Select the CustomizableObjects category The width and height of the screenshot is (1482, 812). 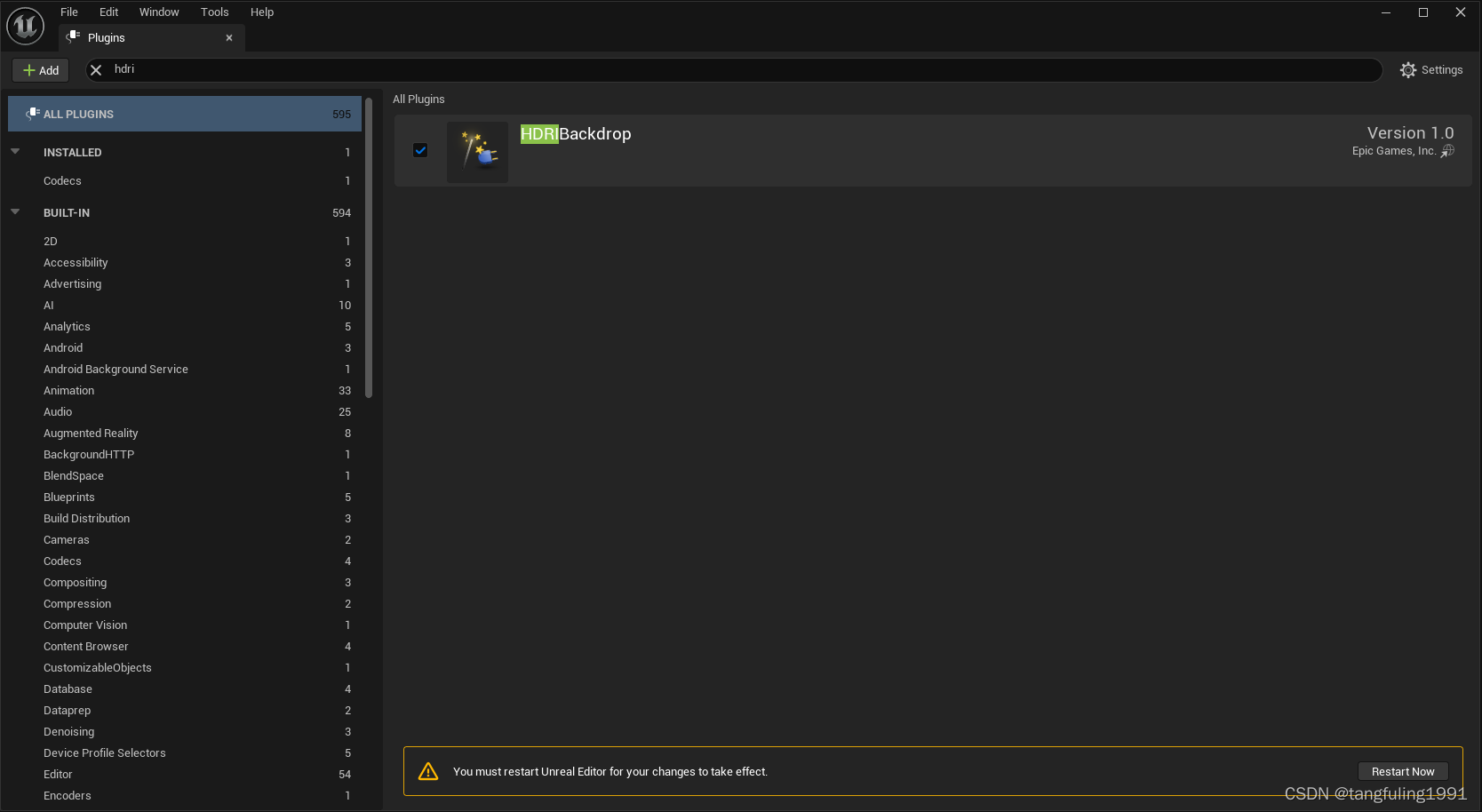tap(185, 667)
